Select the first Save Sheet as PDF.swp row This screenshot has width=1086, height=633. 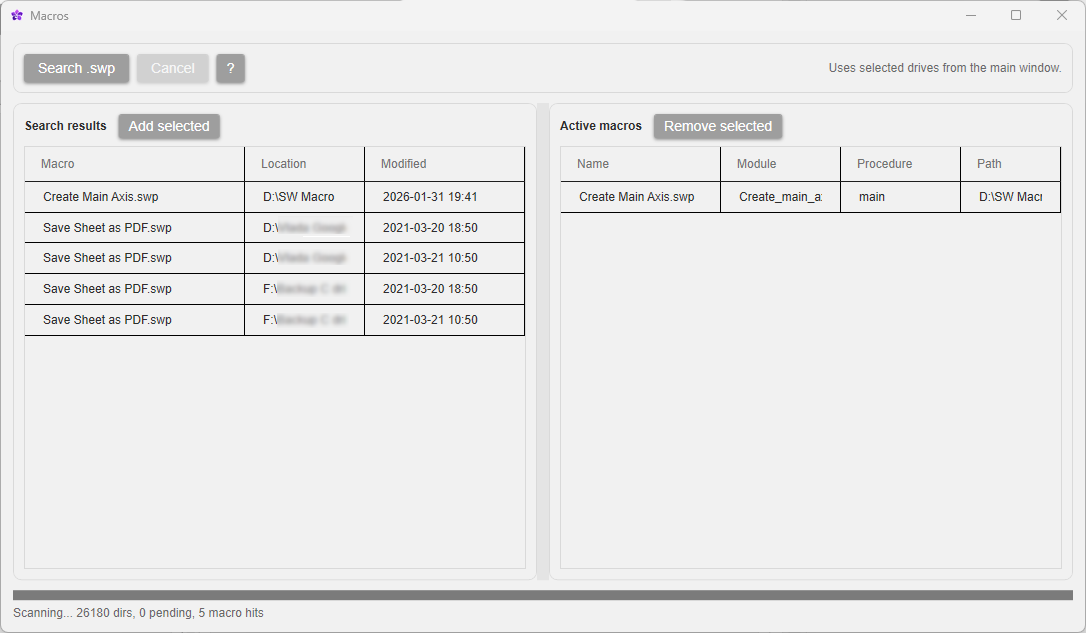pos(134,227)
